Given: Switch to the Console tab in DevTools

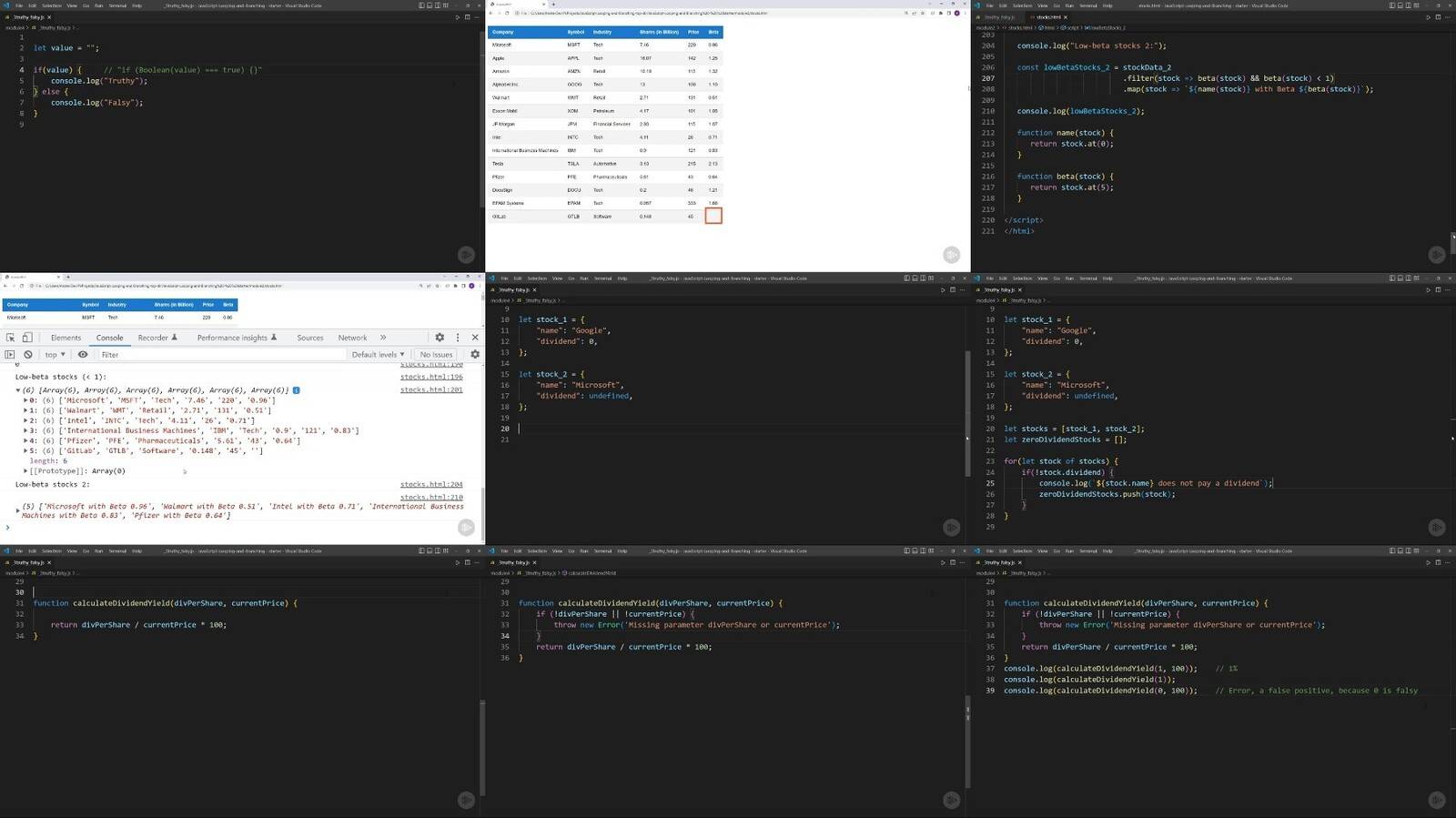Looking at the screenshot, I should [x=109, y=338].
